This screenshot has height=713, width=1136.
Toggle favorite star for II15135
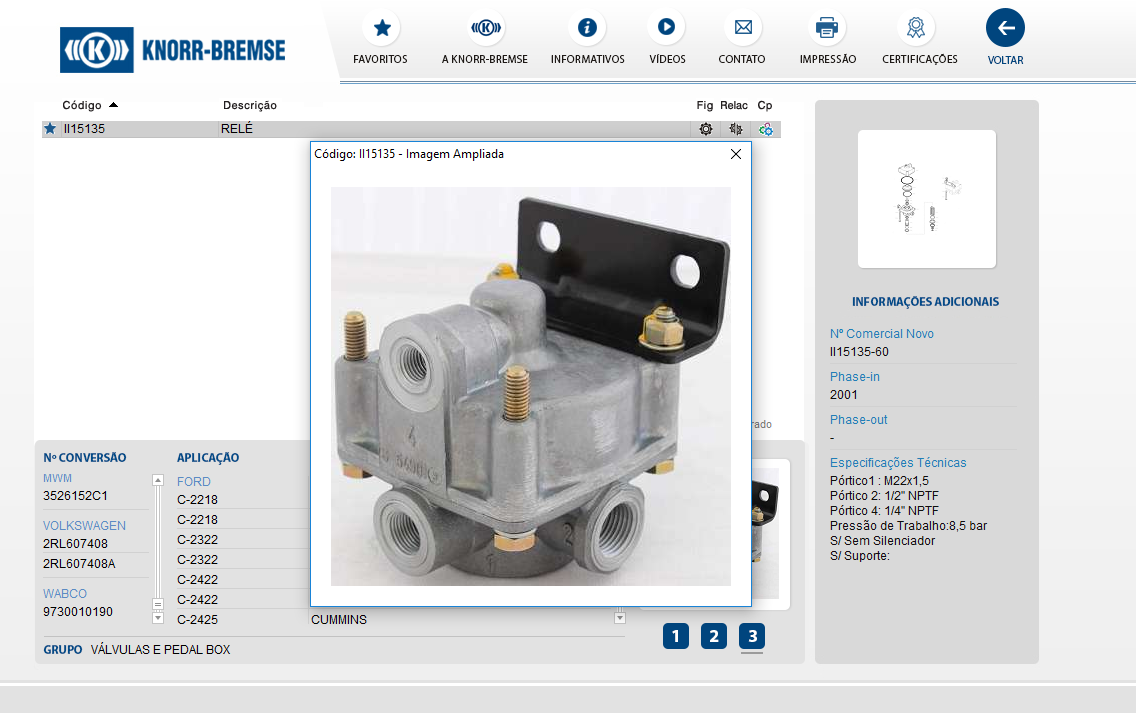(50, 129)
